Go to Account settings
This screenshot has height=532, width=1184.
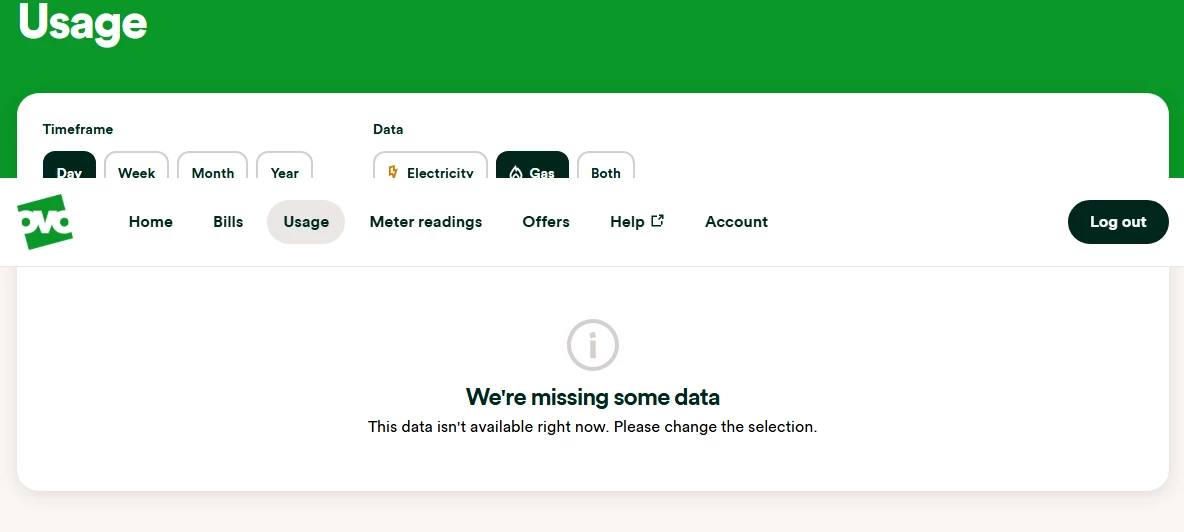(x=736, y=222)
